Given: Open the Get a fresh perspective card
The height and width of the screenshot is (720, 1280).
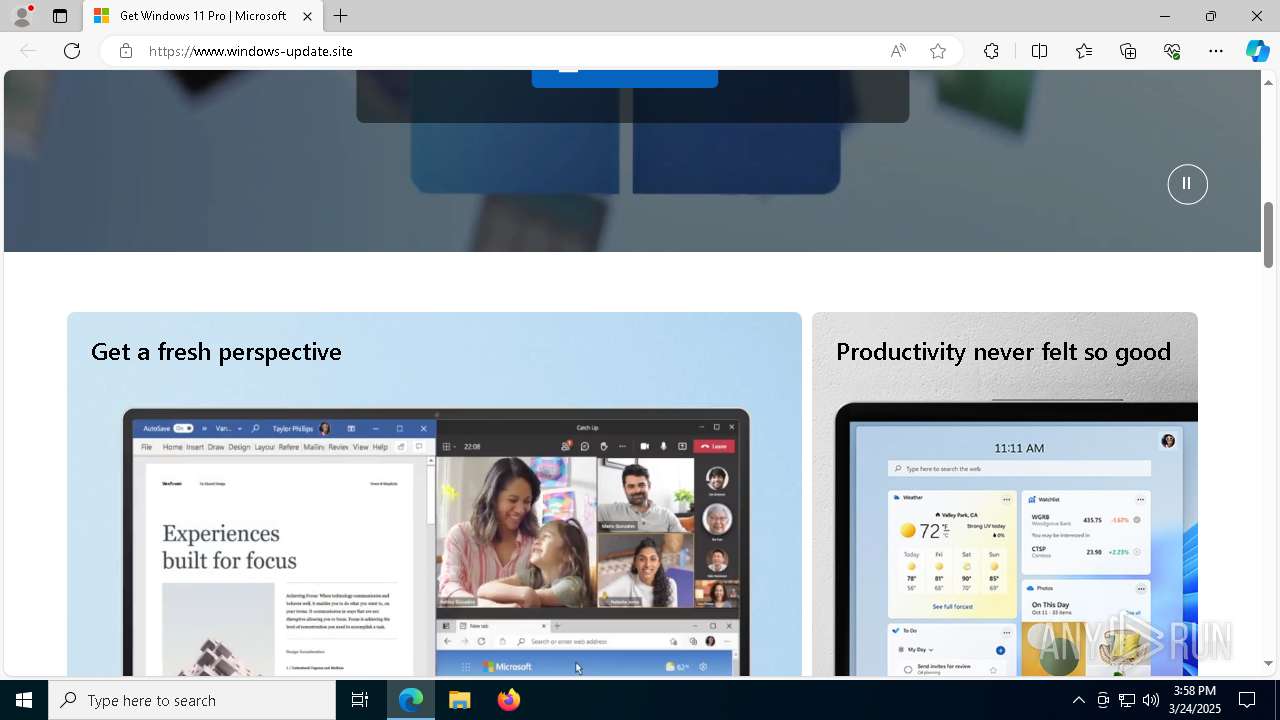Looking at the screenshot, I should (434, 494).
